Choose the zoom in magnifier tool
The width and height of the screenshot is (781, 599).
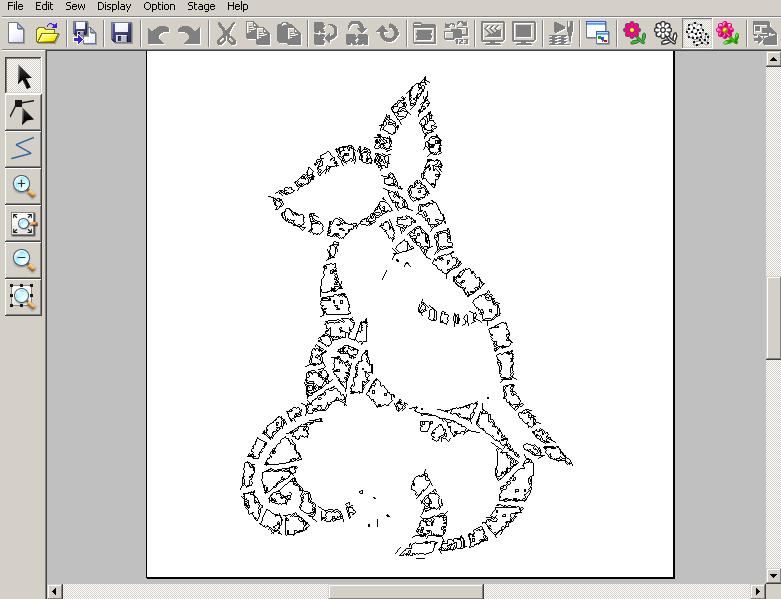[x=23, y=186]
